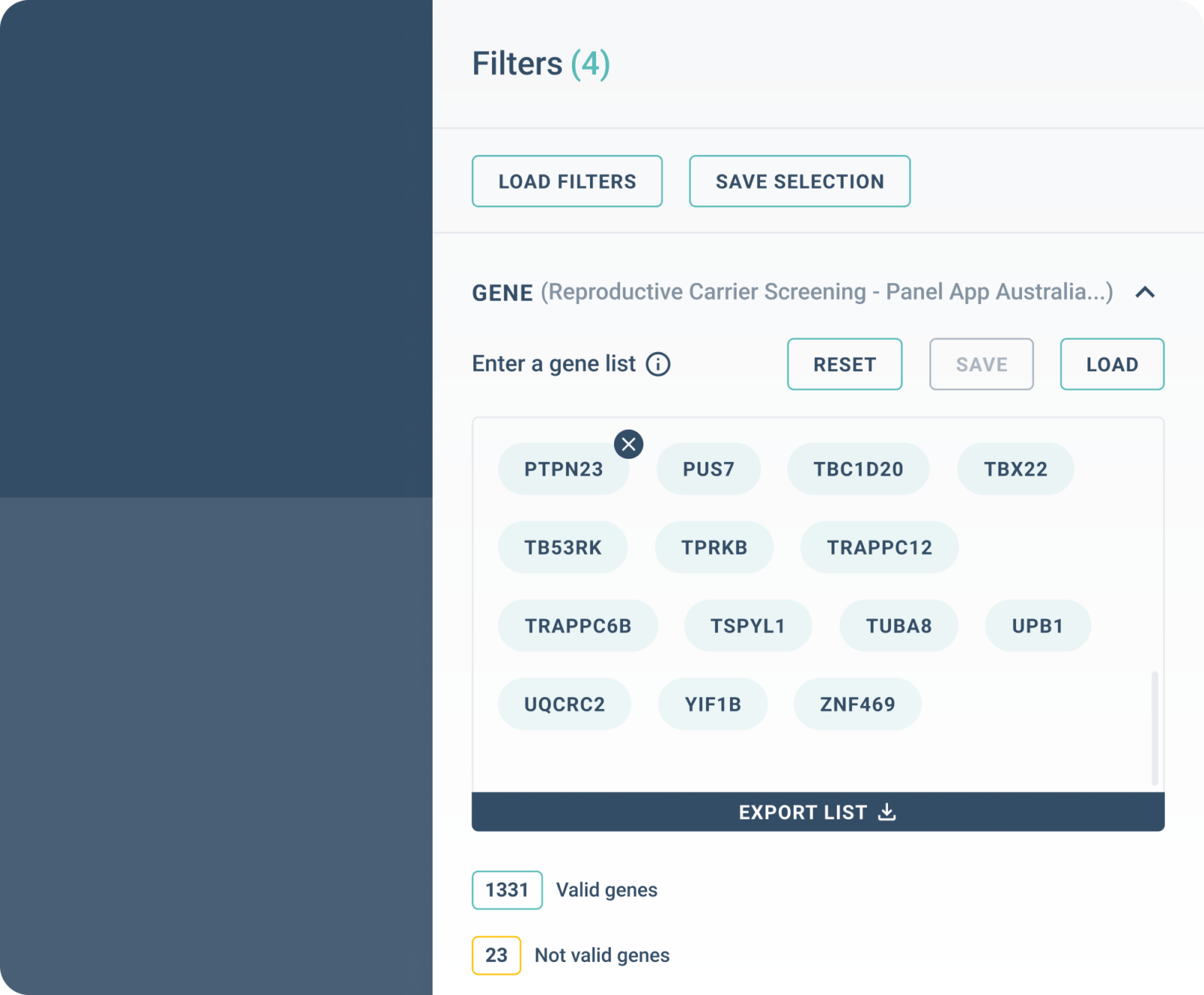Select the ZNF469 gene chip
Screen dimensions: 1204x995
[857, 704]
